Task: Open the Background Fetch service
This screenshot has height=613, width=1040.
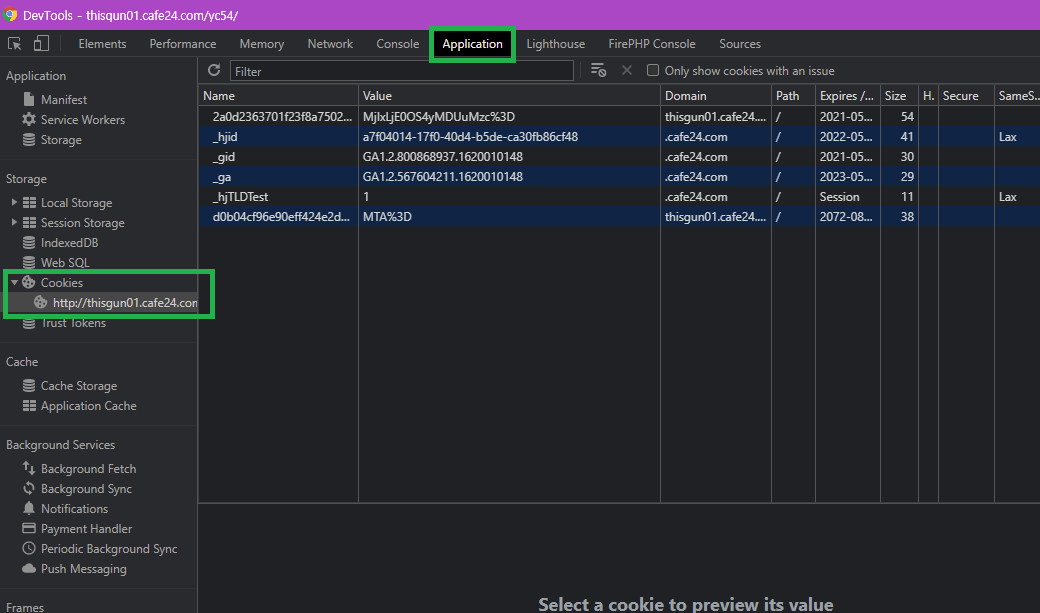Action: [x=88, y=469]
